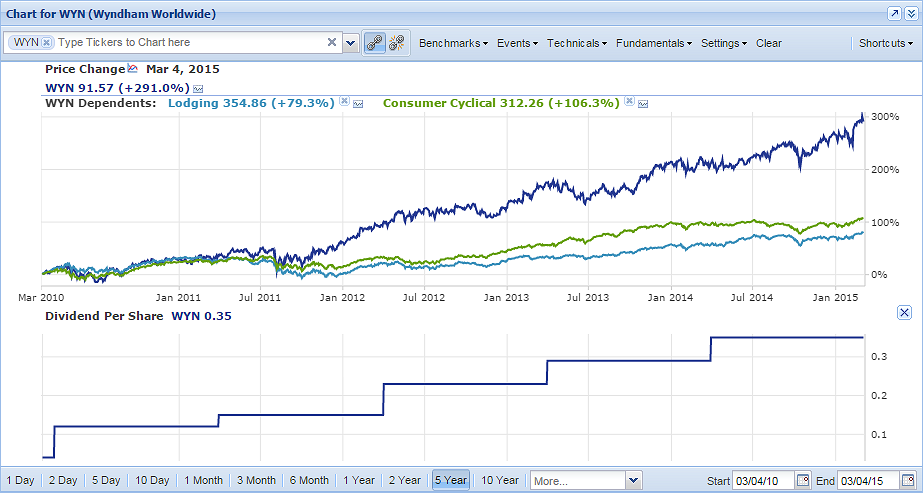923x493 pixels.
Task: Close the Dividend Per Share panel
Action: pos(905,312)
